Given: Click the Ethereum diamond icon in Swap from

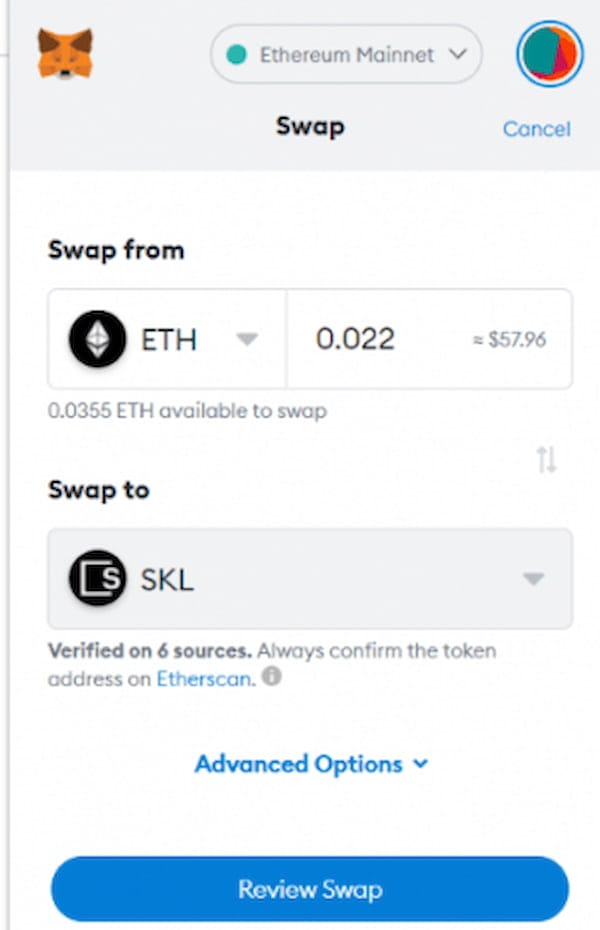Looking at the screenshot, I should coord(97,339).
